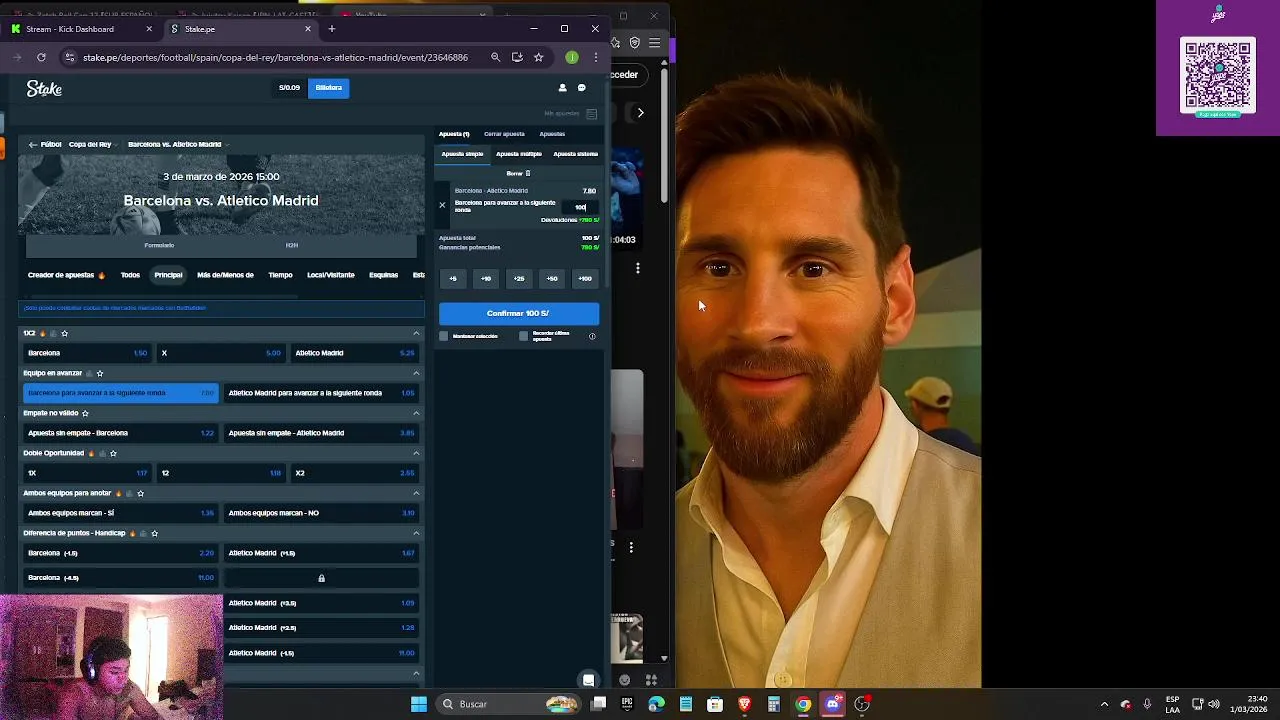Pick Ambos equipos marcan - NO
This screenshot has height=720, width=1280.
tap(321, 513)
